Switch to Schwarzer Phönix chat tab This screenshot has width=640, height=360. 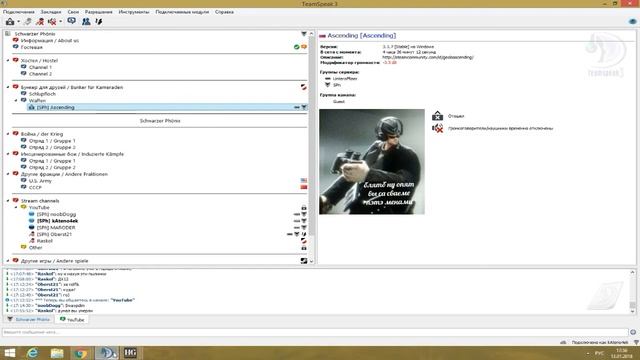[x=29, y=320]
